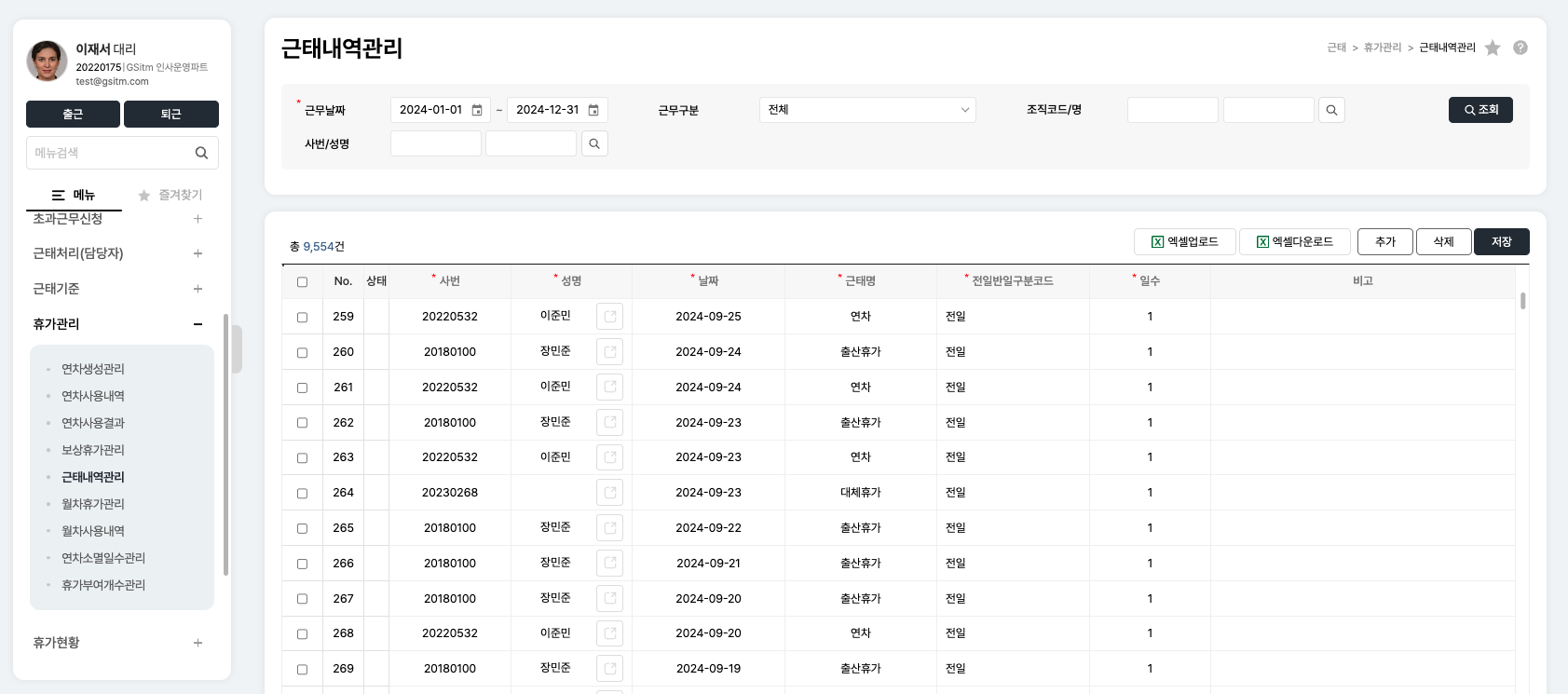This screenshot has height=694, width=1568.
Task: Click the table's vertical scrollbar thumb
Action: [1523, 301]
